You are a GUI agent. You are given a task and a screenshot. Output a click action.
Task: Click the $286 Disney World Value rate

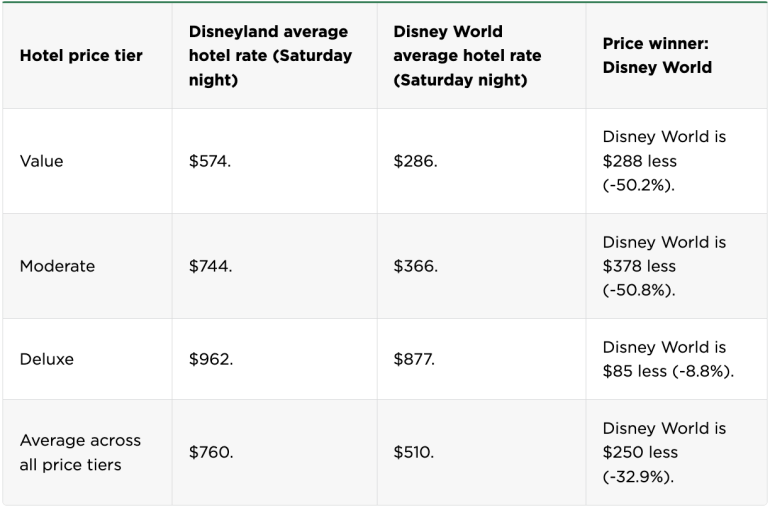pyautogui.click(x=415, y=161)
